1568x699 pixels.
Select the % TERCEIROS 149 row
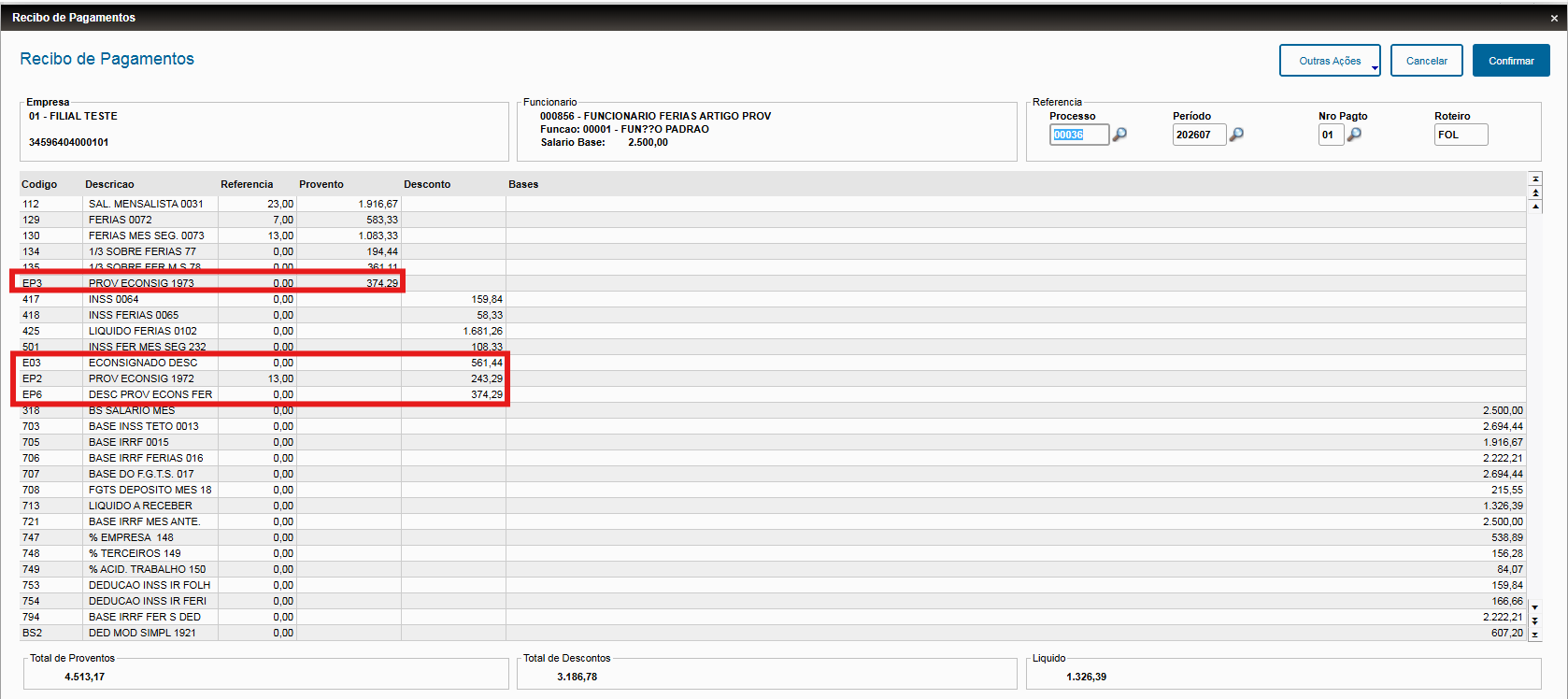click(773, 553)
